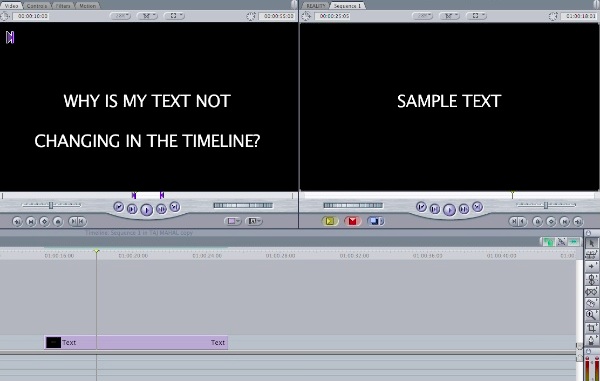Click the Viewer shuttle slider control
The image size is (600, 381).
tap(51, 205)
